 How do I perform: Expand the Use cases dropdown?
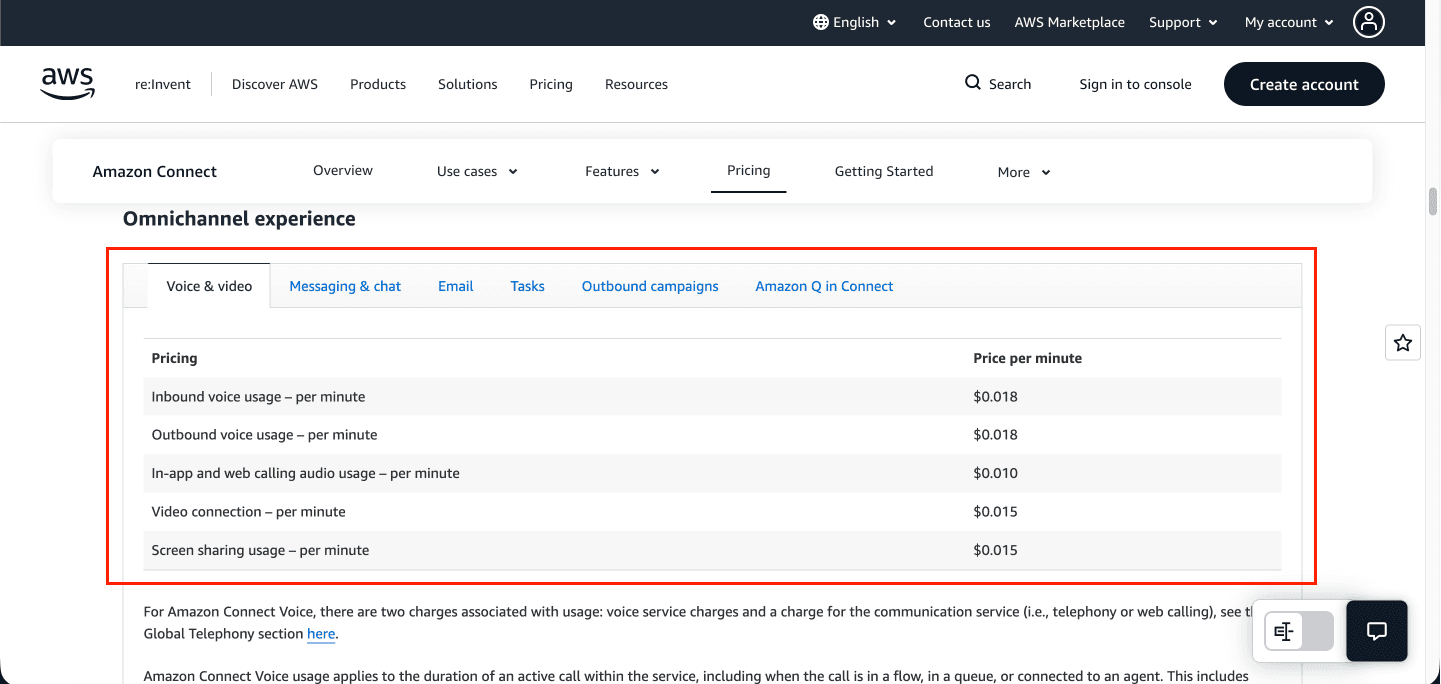[477, 171]
